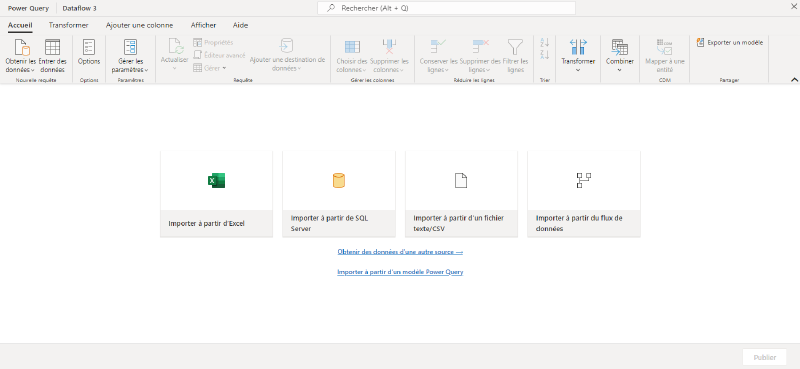Click Entrer des données table icon
This screenshot has height=369, width=800.
(53, 47)
